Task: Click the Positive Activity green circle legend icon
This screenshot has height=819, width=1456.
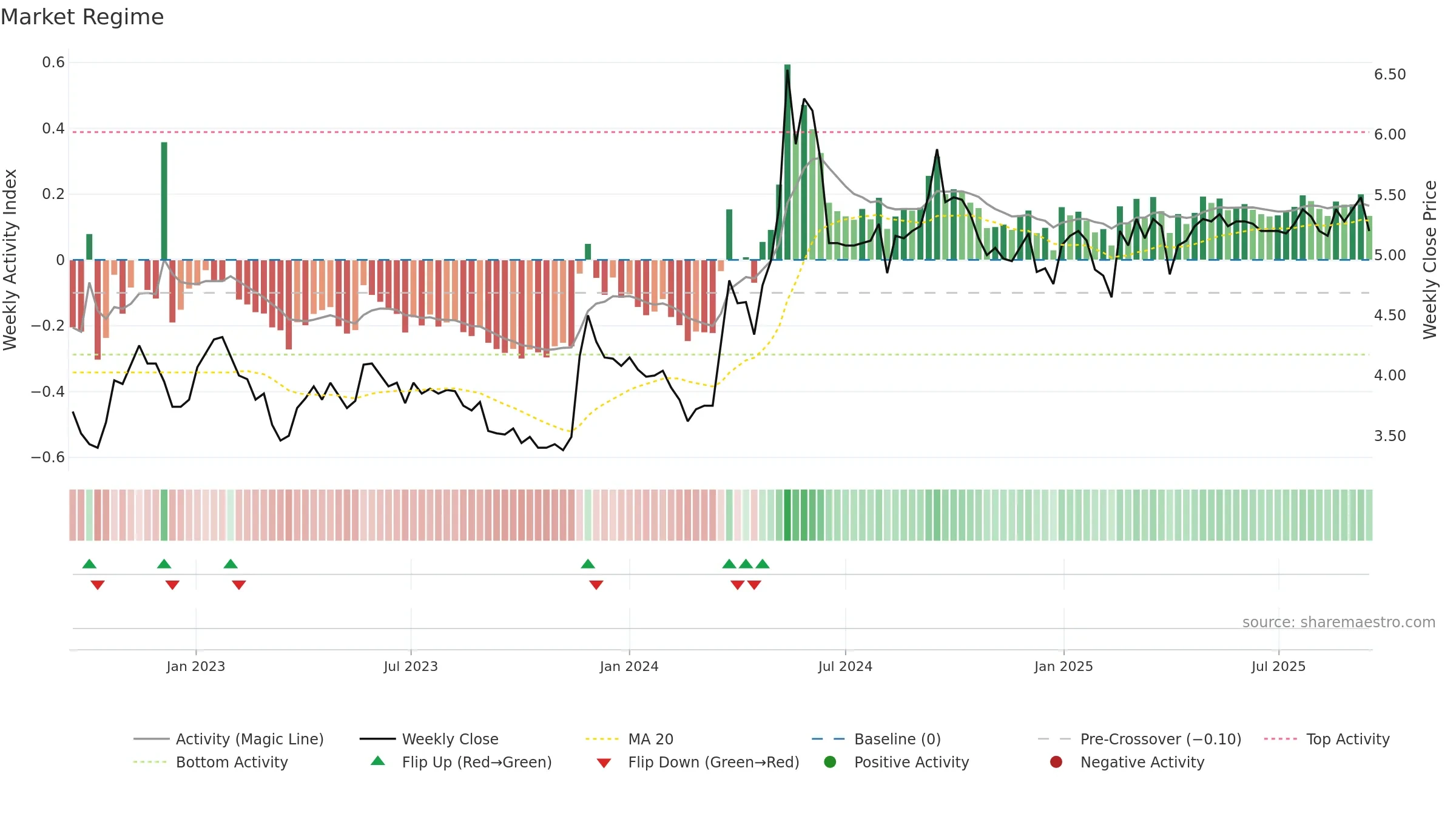Action: (x=830, y=761)
